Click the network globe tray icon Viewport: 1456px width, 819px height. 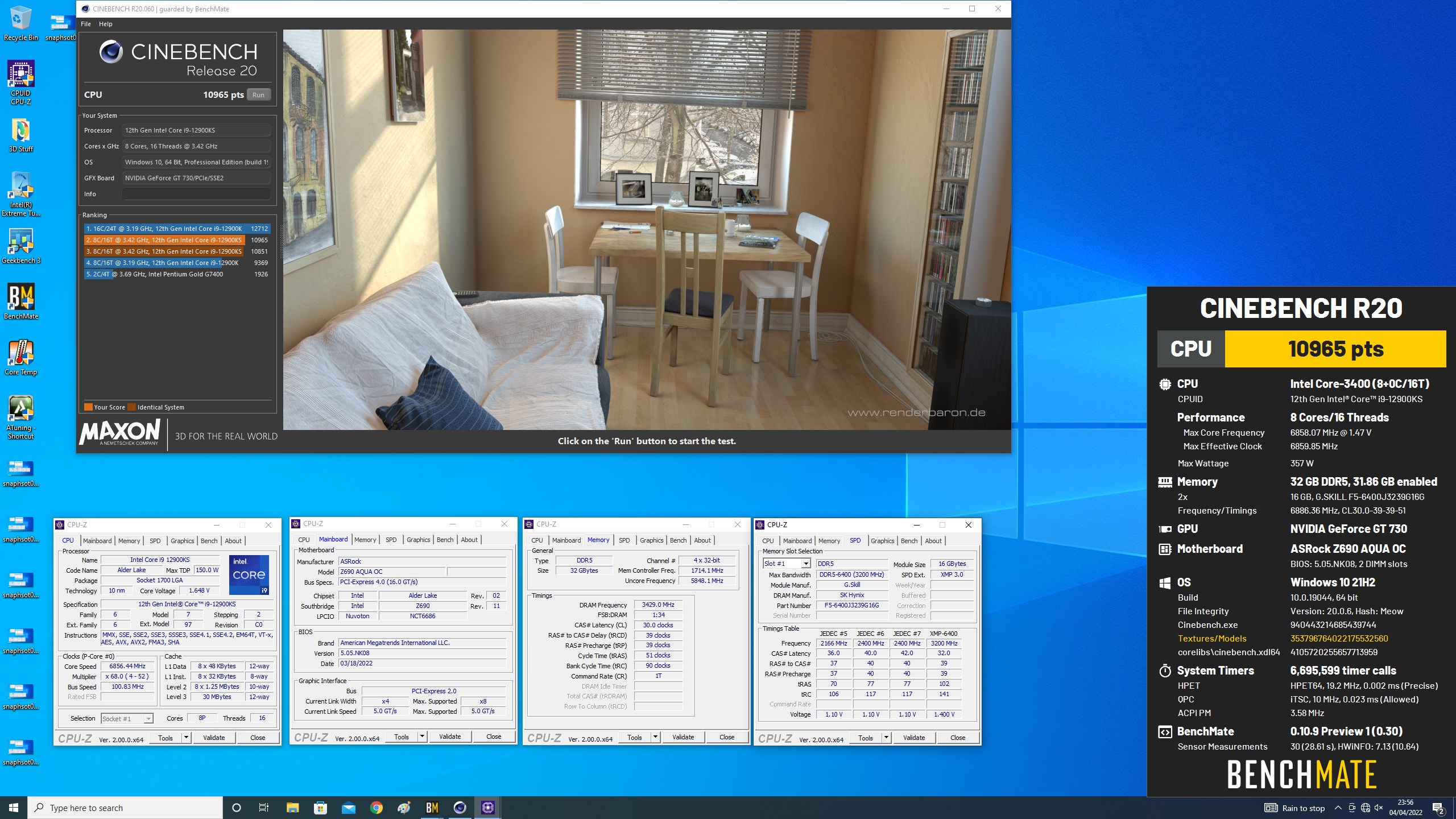click(x=1365, y=808)
